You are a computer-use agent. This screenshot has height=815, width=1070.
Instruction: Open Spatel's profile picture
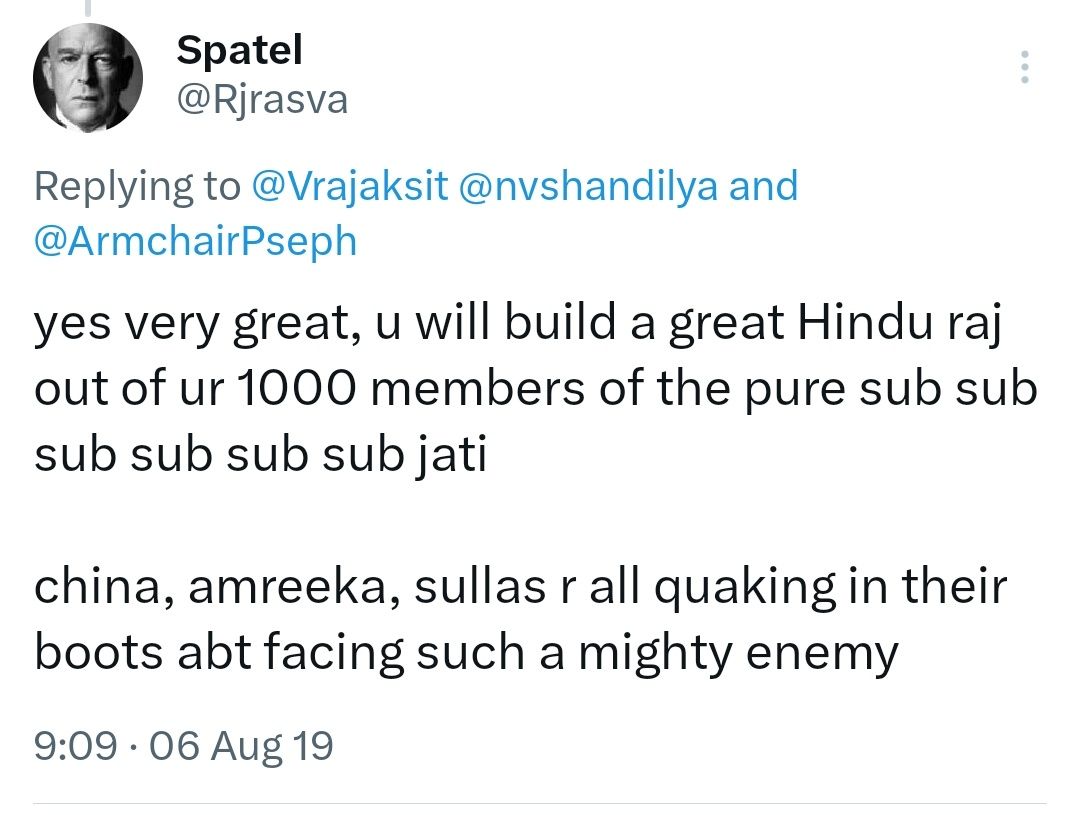[87, 77]
